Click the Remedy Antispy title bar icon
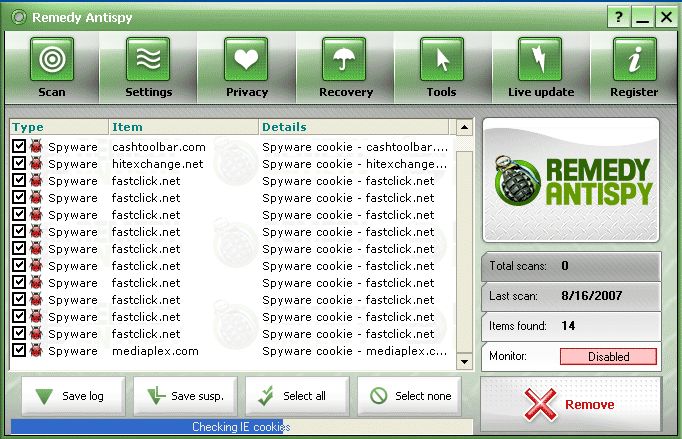 18,17
